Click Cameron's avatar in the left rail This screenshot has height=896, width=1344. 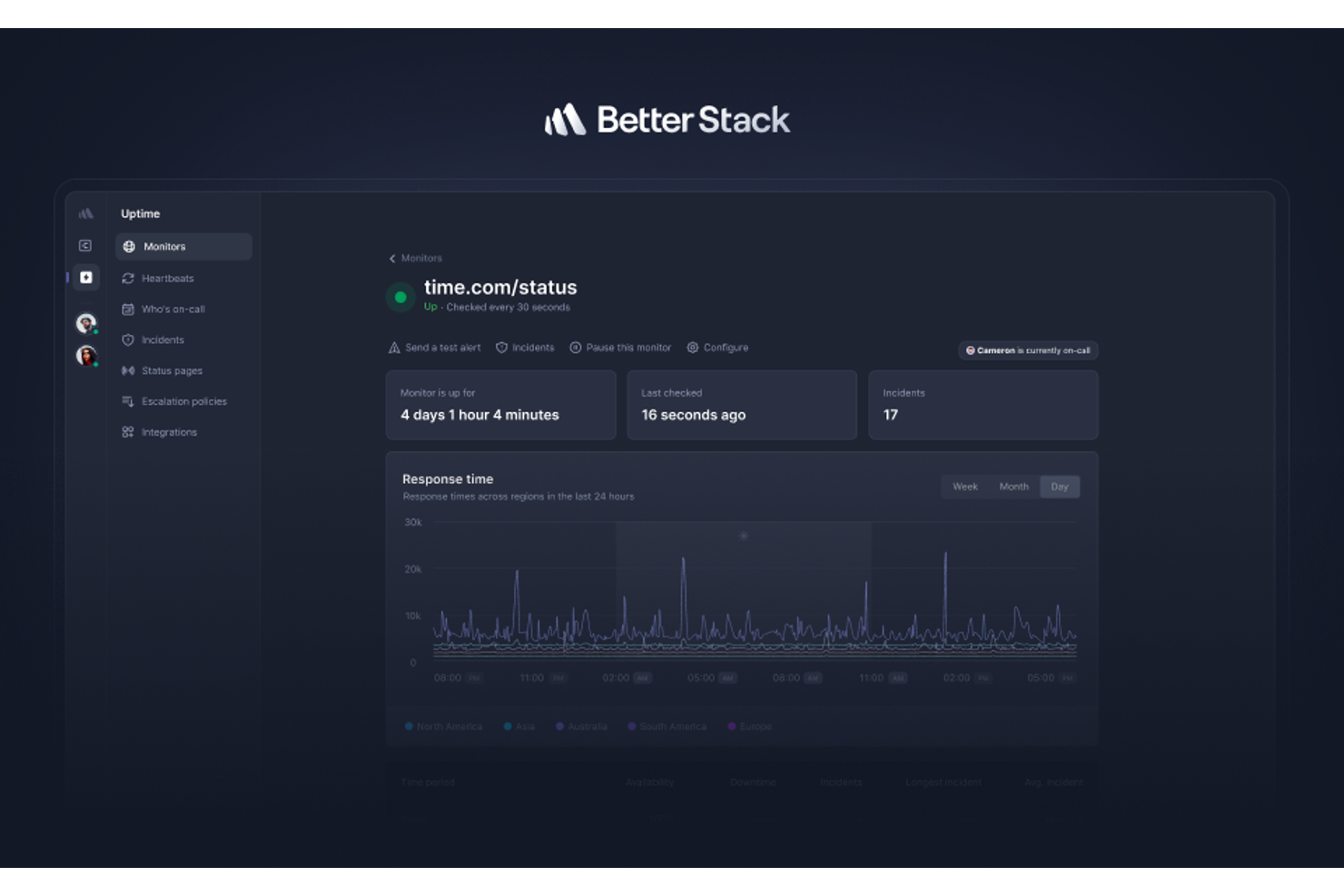click(x=85, y=322)
